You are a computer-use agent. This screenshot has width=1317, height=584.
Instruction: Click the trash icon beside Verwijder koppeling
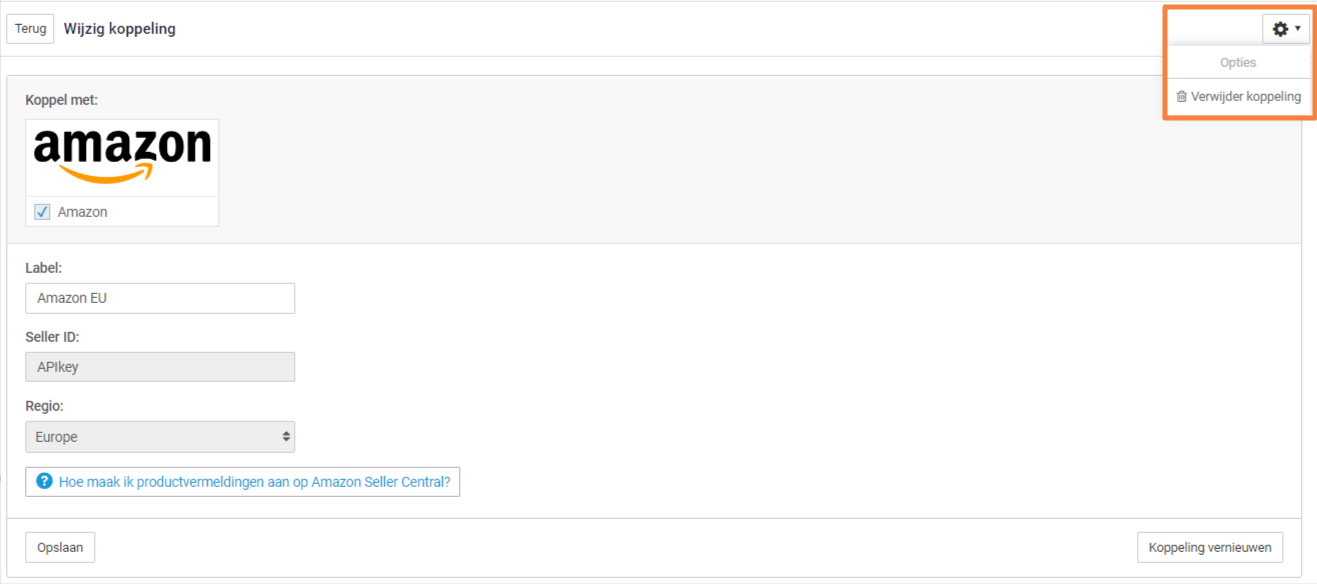[1182, 97]
